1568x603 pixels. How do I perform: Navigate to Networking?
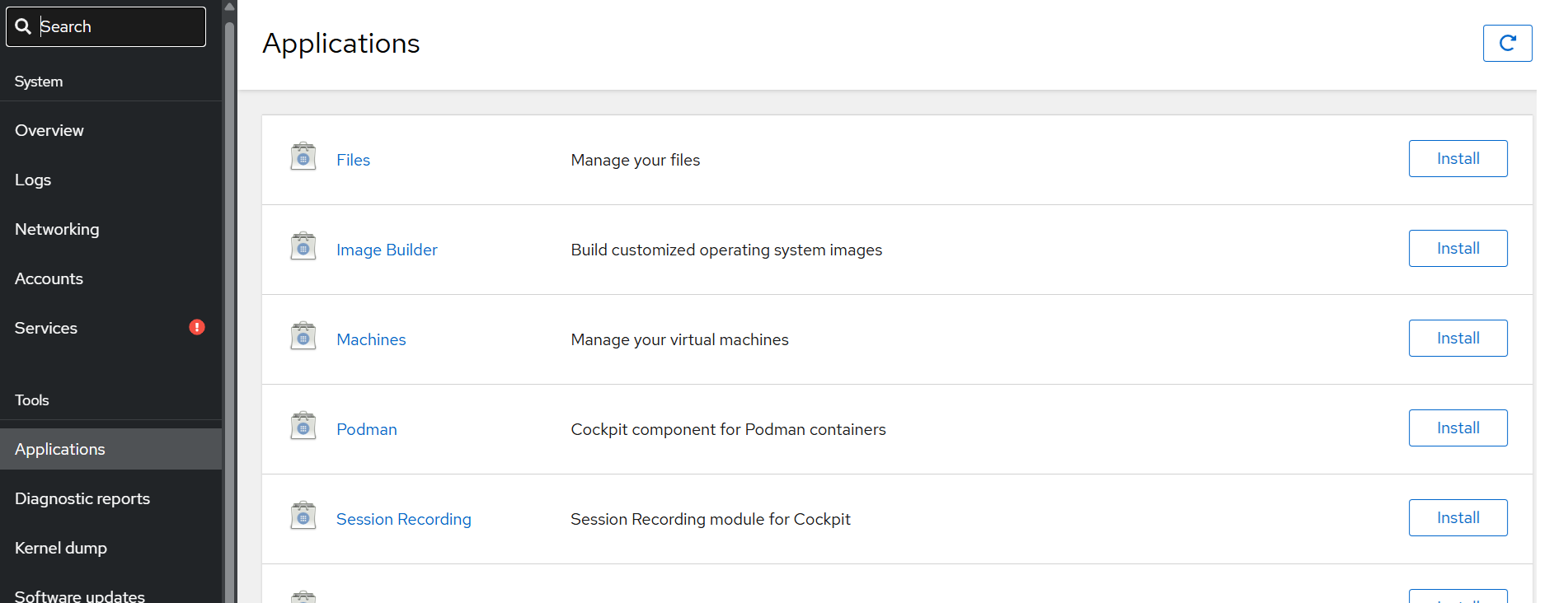[x=57, y=229]
